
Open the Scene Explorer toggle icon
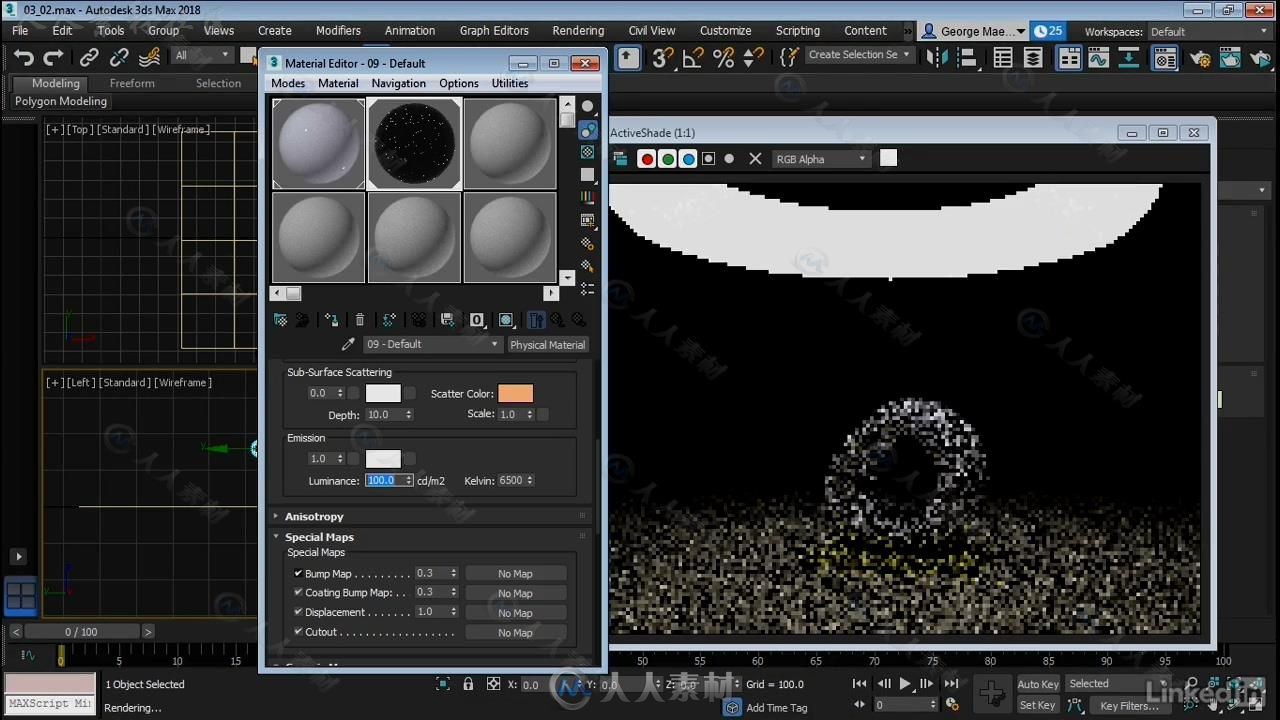pos(1003,58)
